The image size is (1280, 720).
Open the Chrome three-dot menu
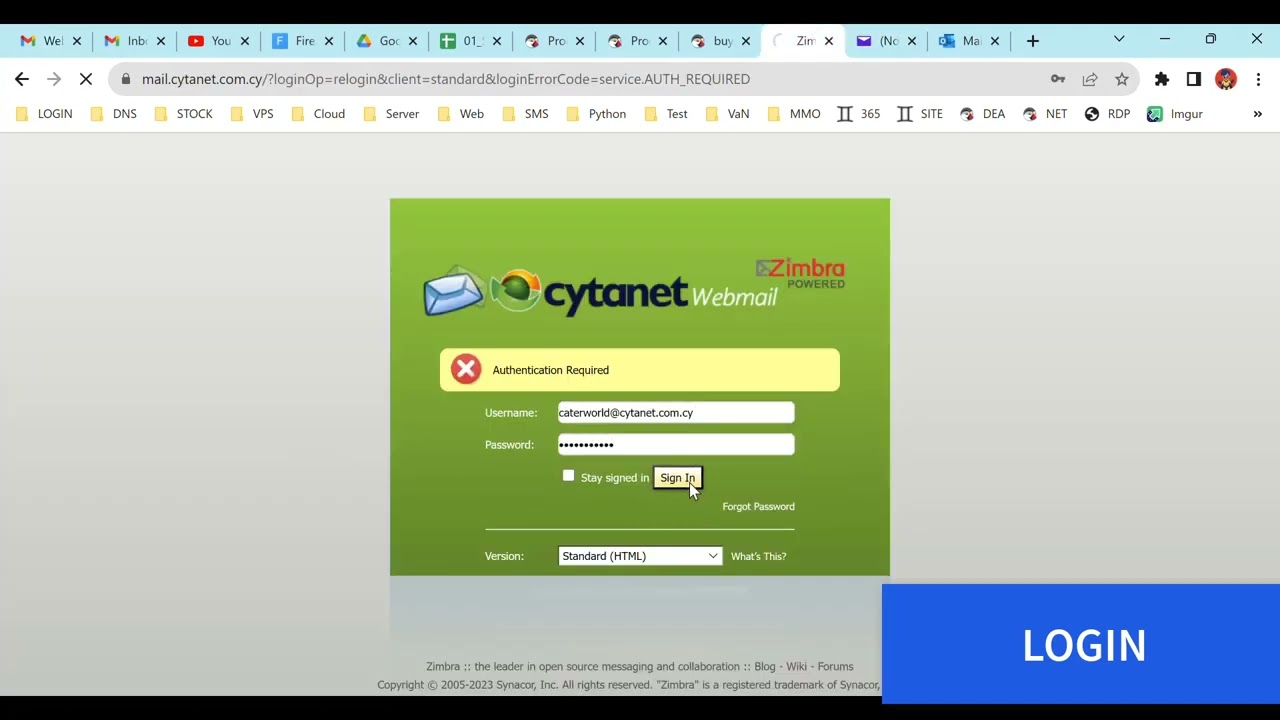coord(1258,79)
